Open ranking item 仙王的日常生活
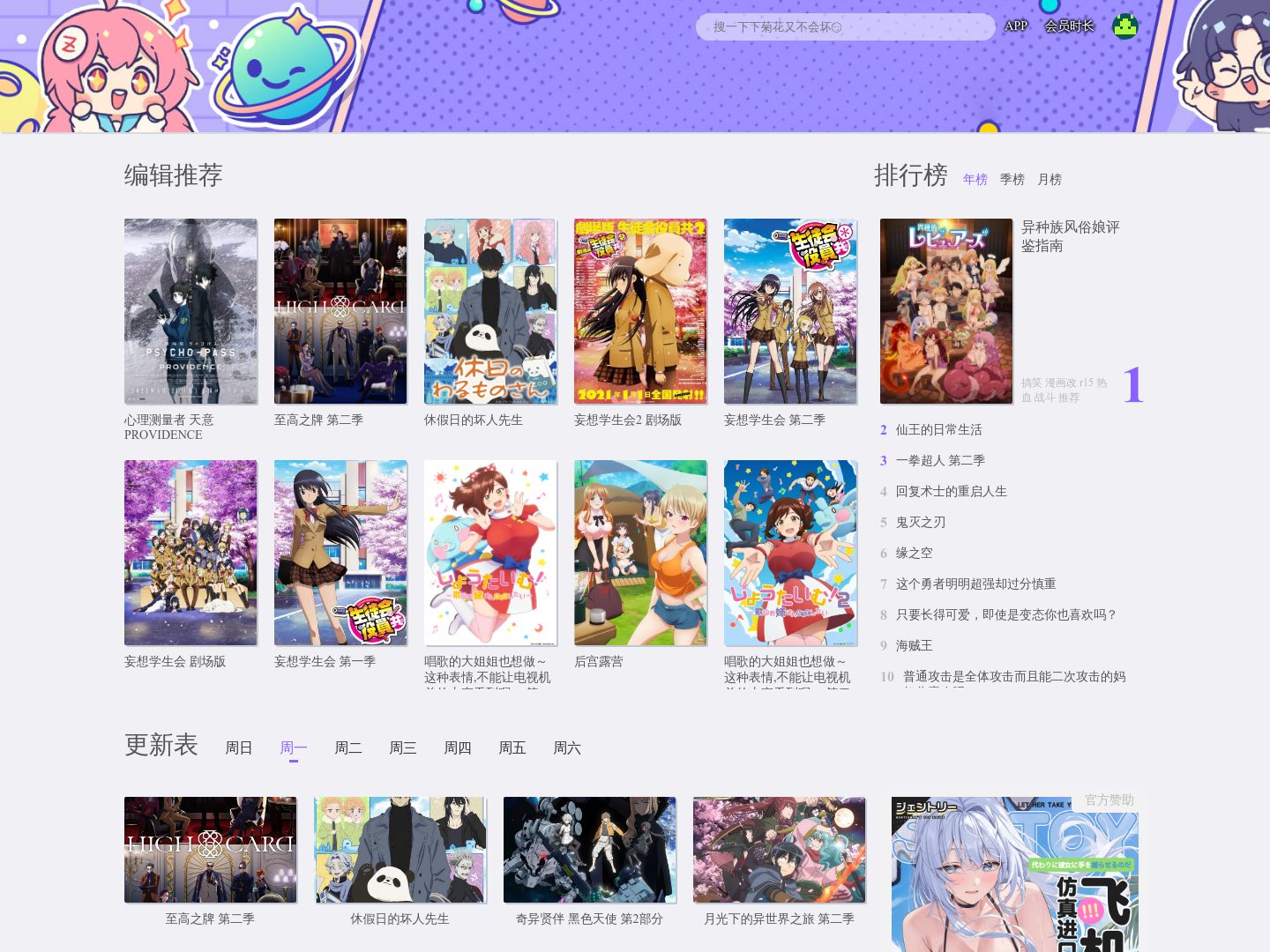Screen dimensions: 1270x952 pyautogui.click(x=938, y=429)
